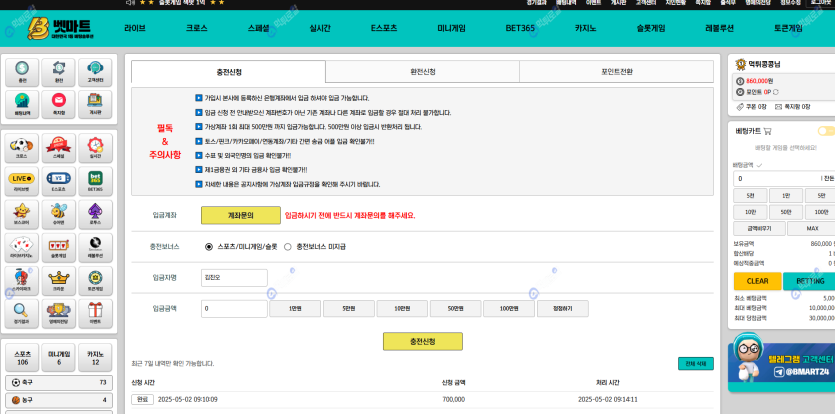Toggle the 베팅카트 yellow switch
This screenshot has width=835, height=414.
pos(825,131)
